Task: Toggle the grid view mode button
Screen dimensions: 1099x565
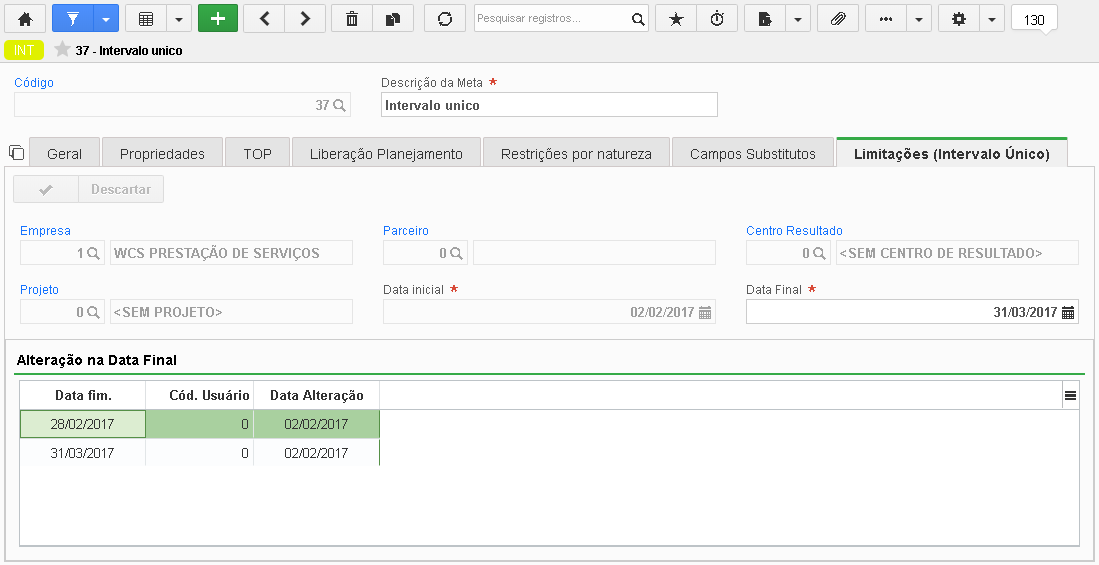Action: [146, 19]
